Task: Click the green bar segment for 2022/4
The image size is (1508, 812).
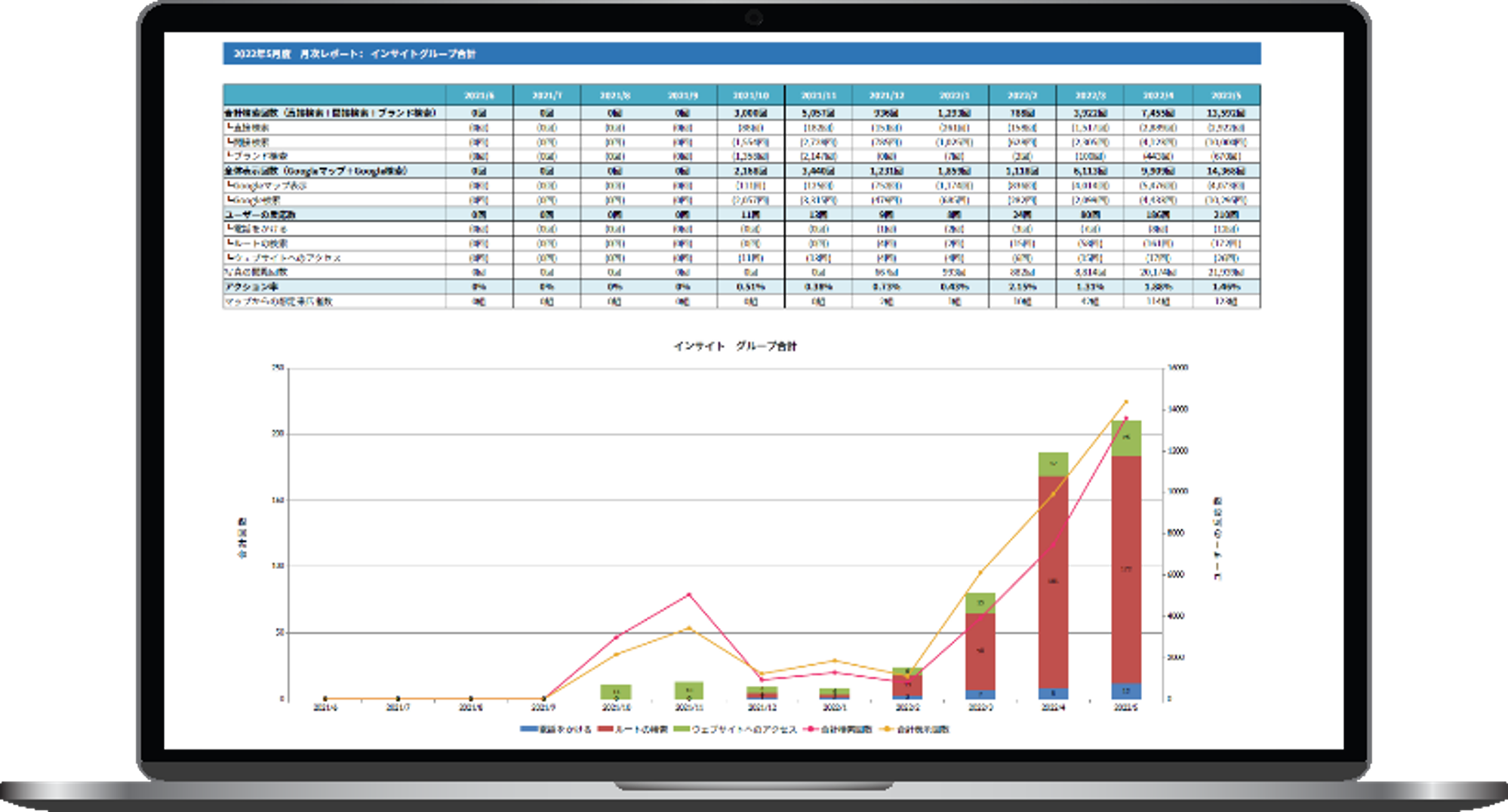Action: click(x=1054, y=464)
